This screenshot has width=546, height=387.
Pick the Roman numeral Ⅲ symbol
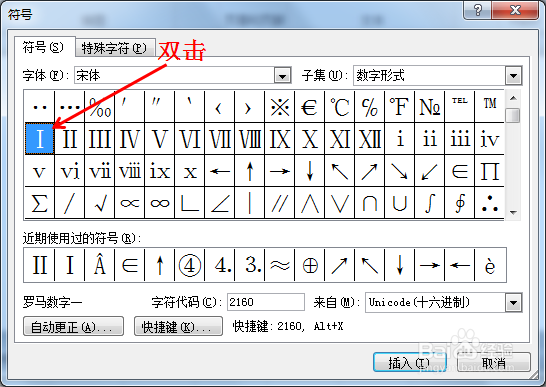tap(100, 139)
